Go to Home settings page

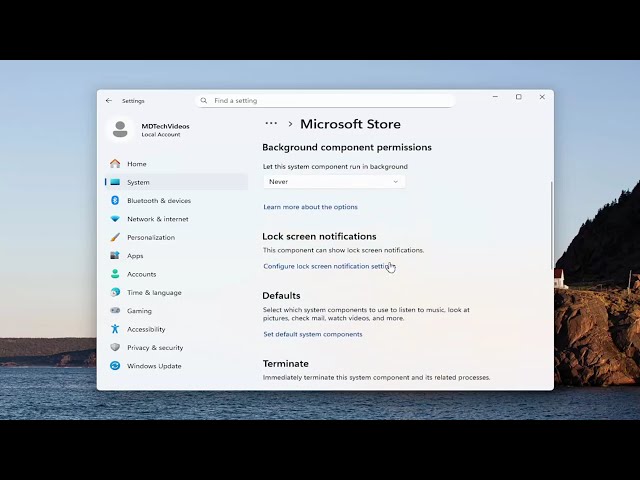coord(176,164)
